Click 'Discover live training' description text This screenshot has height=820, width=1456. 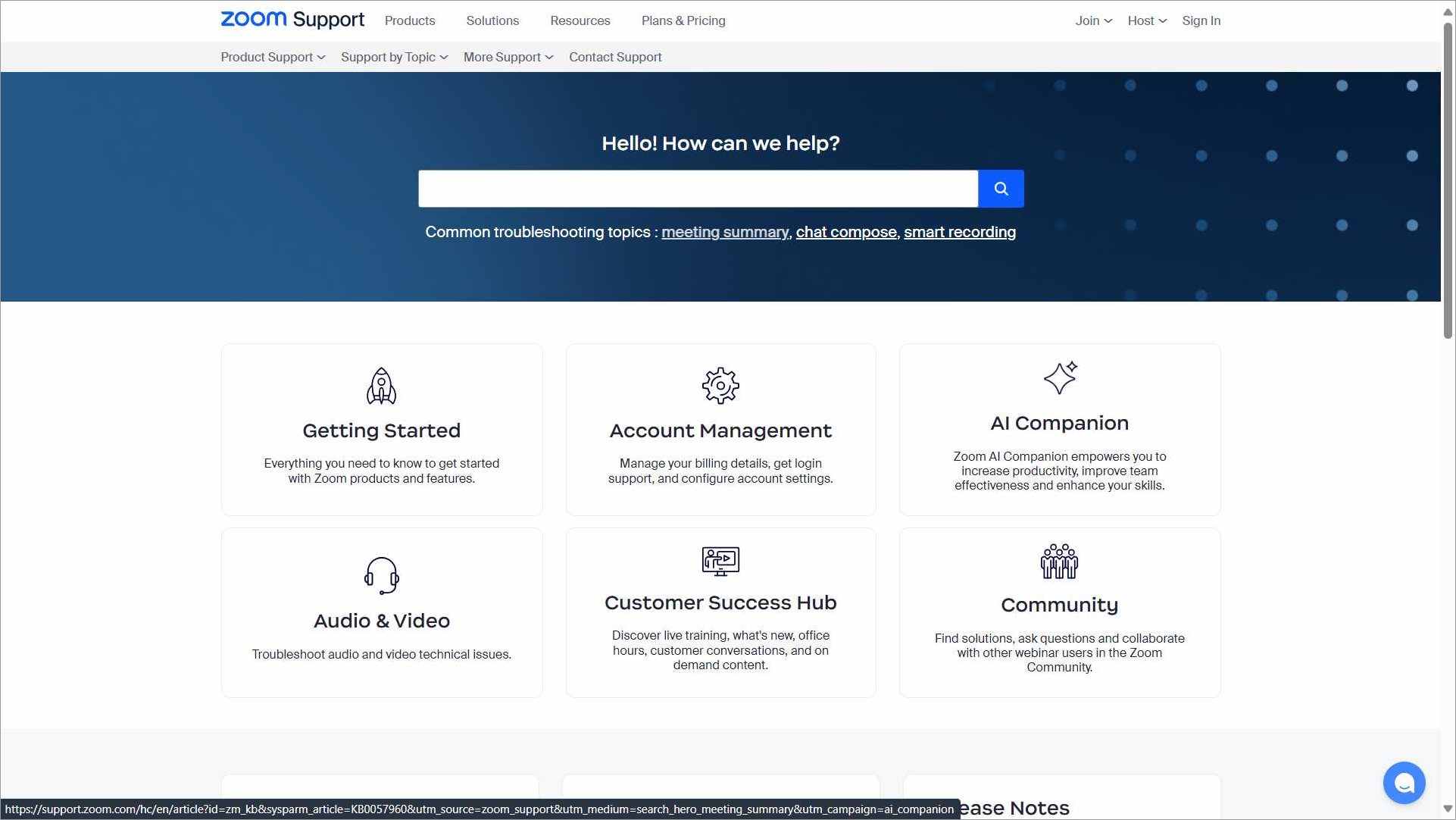tap(720, 650)
